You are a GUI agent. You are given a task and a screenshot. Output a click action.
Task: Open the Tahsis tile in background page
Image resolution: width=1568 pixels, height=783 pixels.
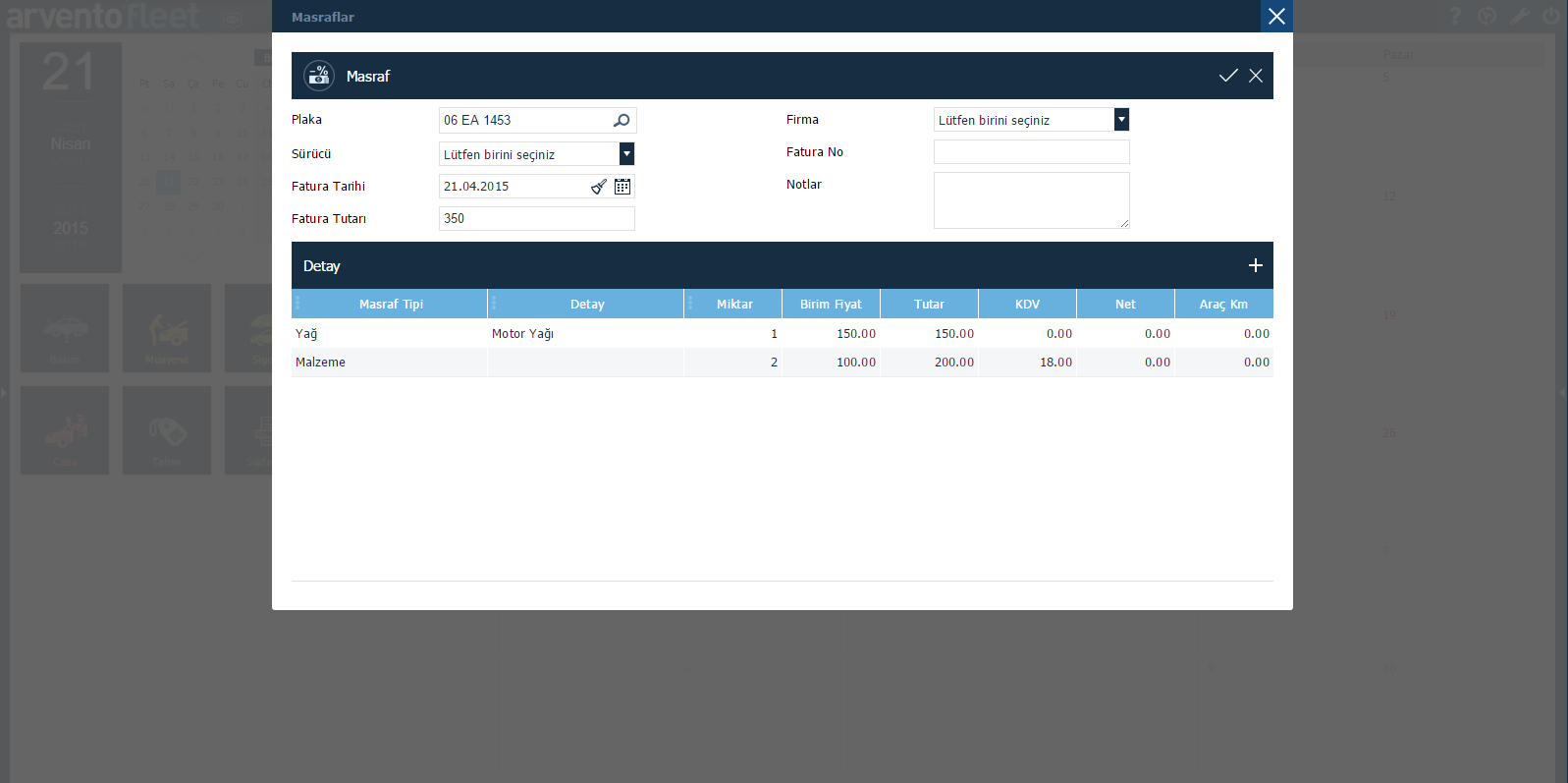point(167,430)
